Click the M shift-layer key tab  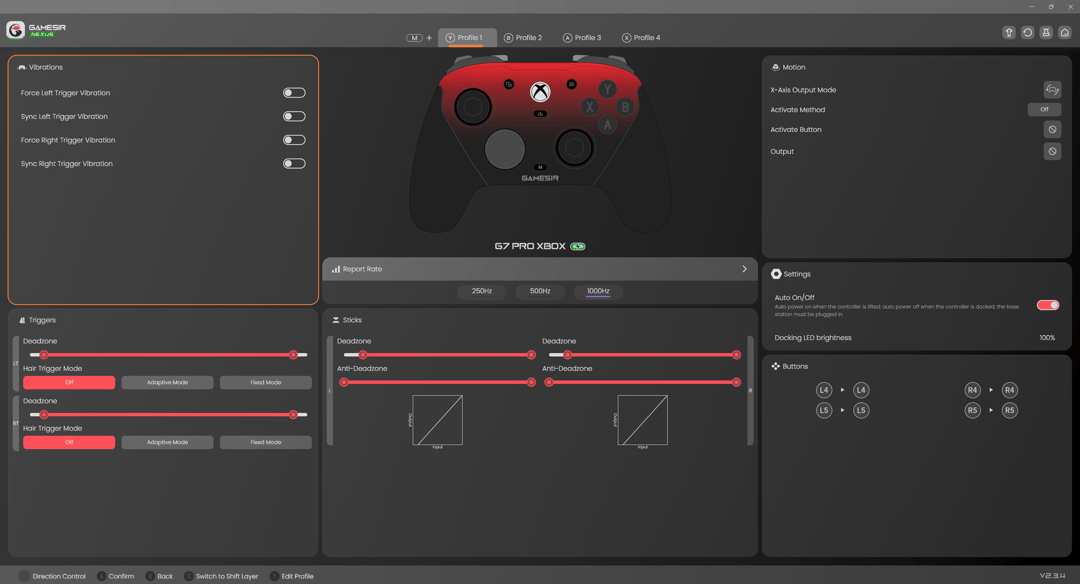point(414,38)
